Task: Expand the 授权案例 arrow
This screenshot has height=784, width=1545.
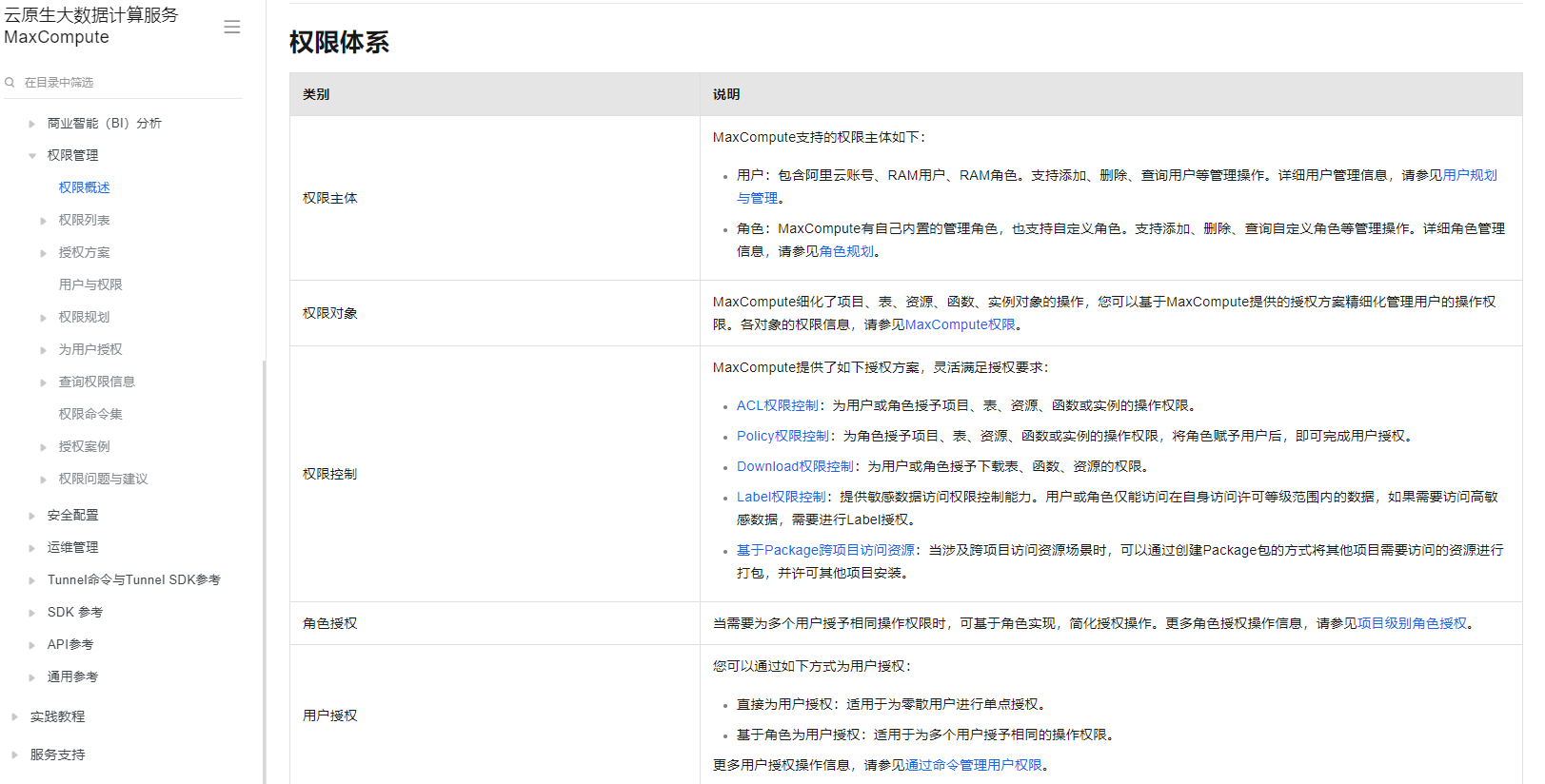Action: (x=43, y=447)
